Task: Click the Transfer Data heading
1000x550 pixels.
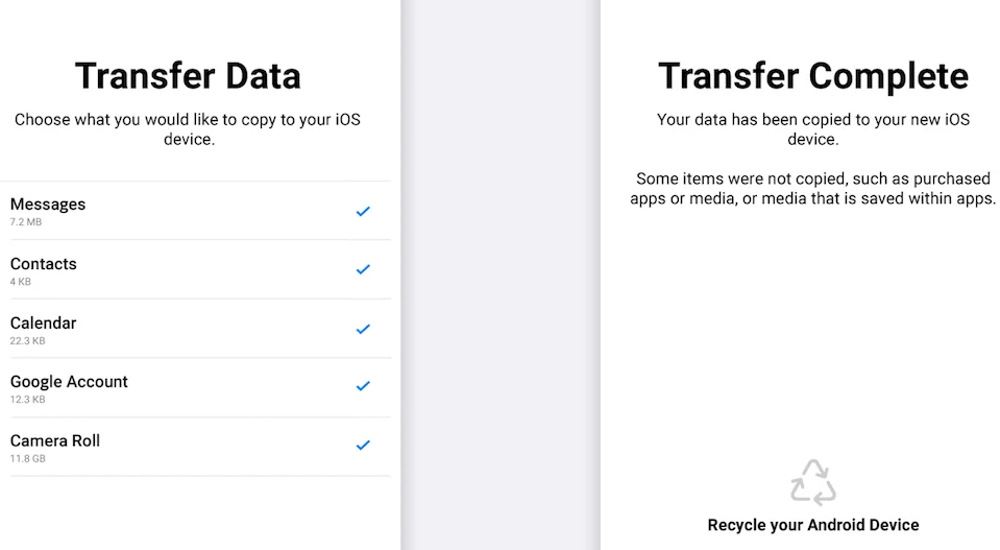Action: click(x=188, y=76)
